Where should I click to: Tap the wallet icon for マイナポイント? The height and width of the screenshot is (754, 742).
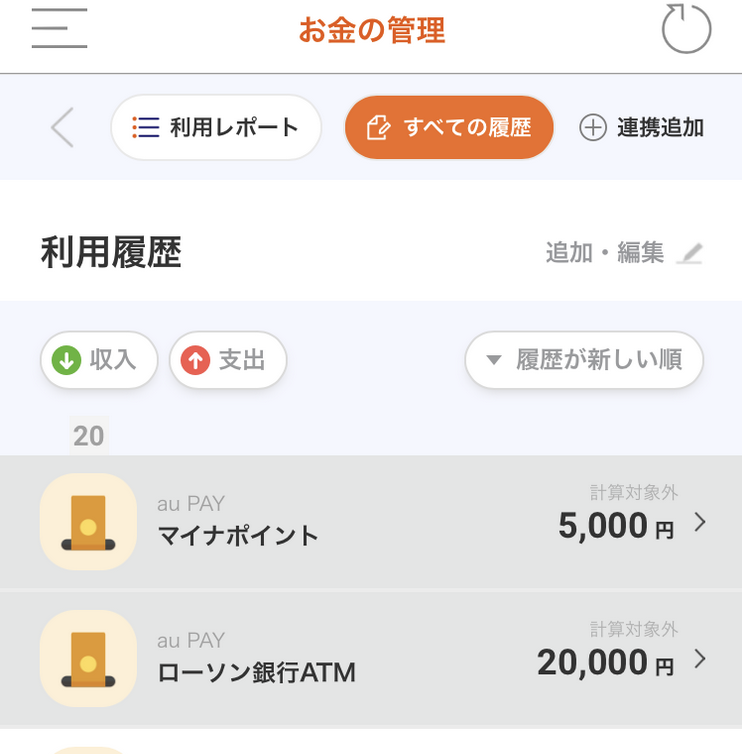coord(88,522)
